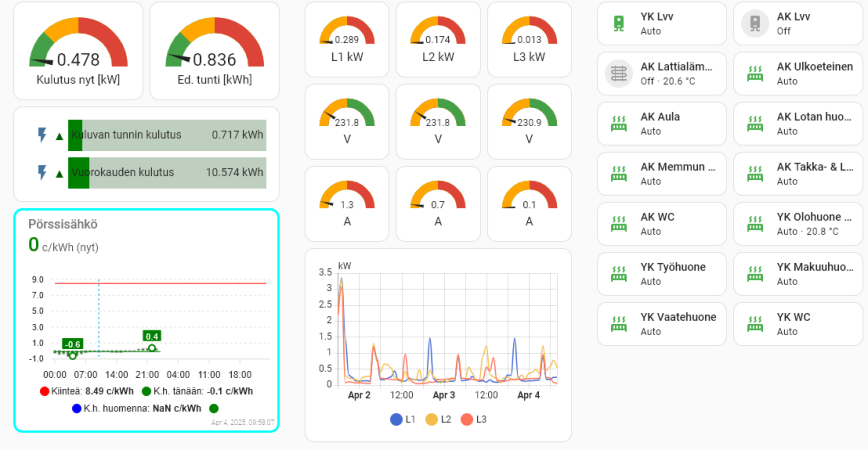Click the YK Vaatehuone heater icon
Viewport: 868px width, 450px height.
click(619, 324)
